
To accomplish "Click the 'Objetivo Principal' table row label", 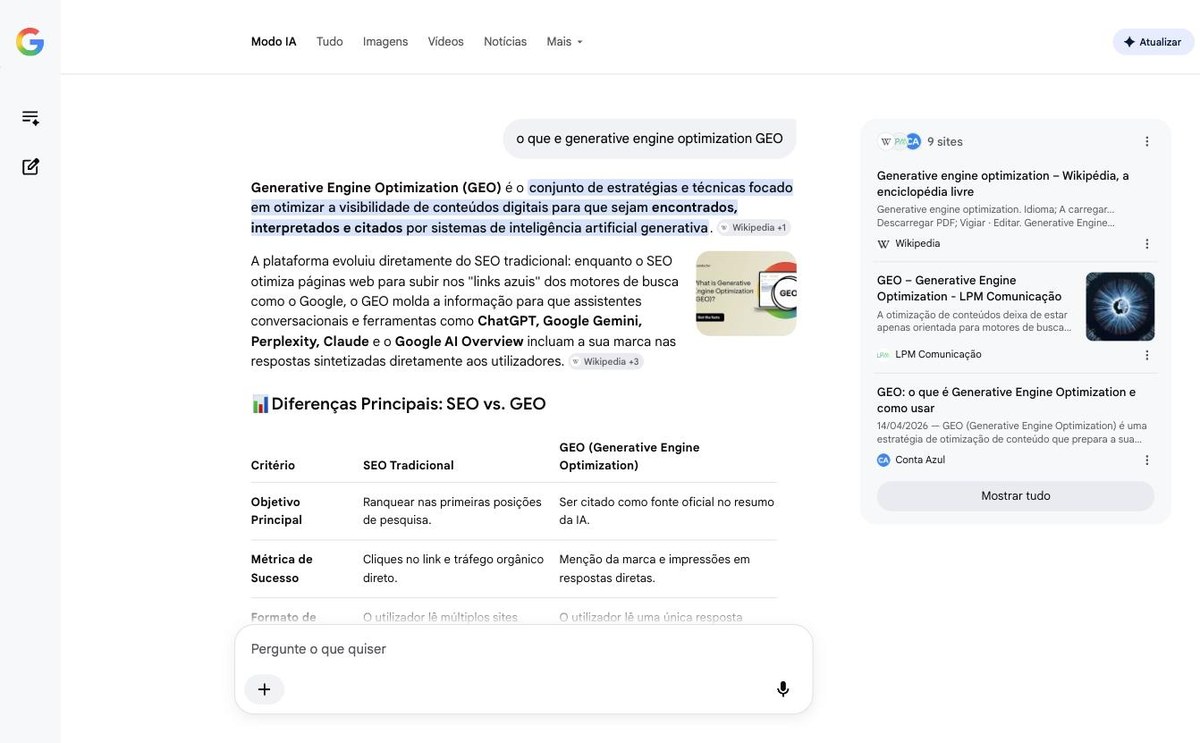I will point(276,511).
